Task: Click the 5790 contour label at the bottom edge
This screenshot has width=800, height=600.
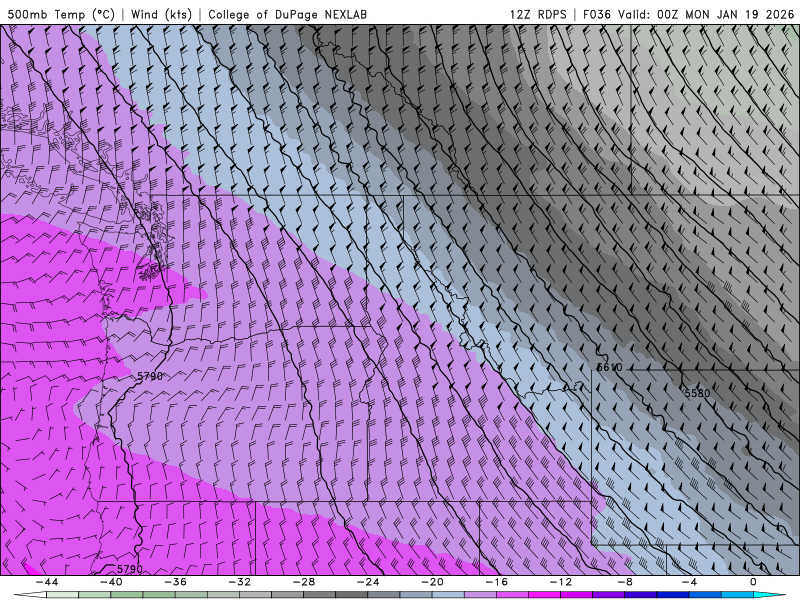Action: 130,569
